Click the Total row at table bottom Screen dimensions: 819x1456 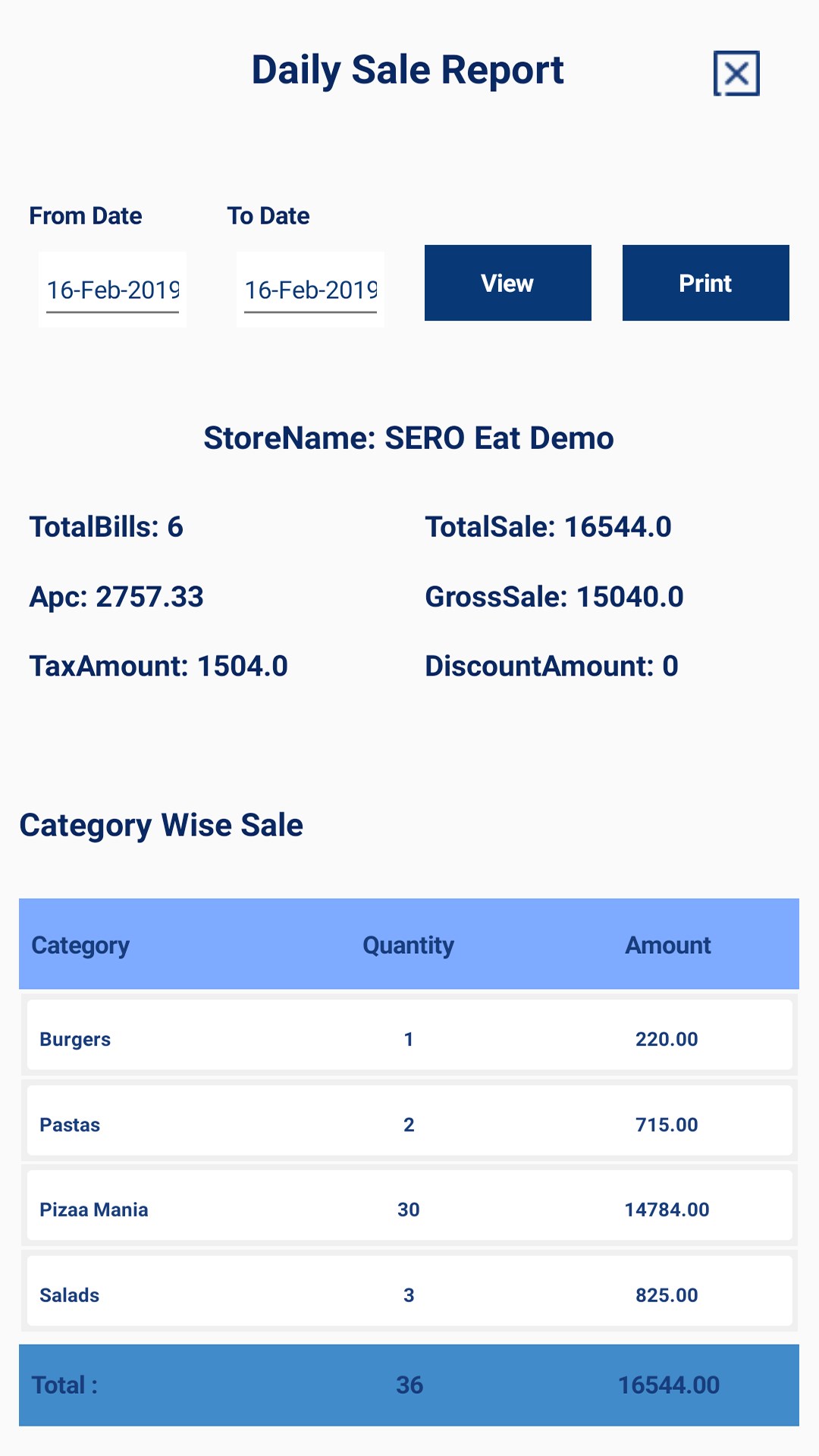409,1385
